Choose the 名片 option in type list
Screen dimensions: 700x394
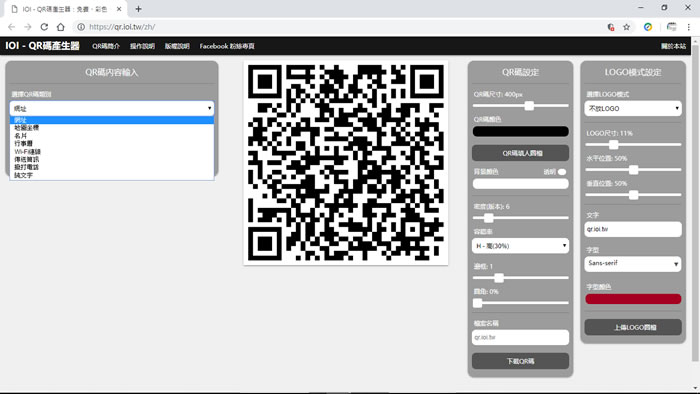(x=112, y=136)
